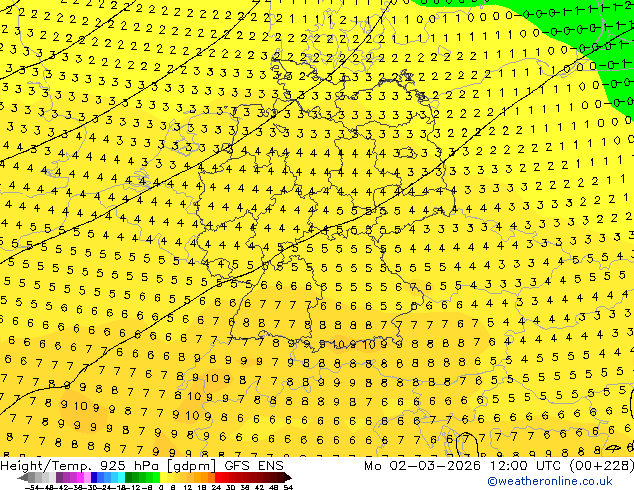This screenshot has width=634, height=490.
Task: Pick the bright red legend swatch at 24
Action: coord(218,477)
